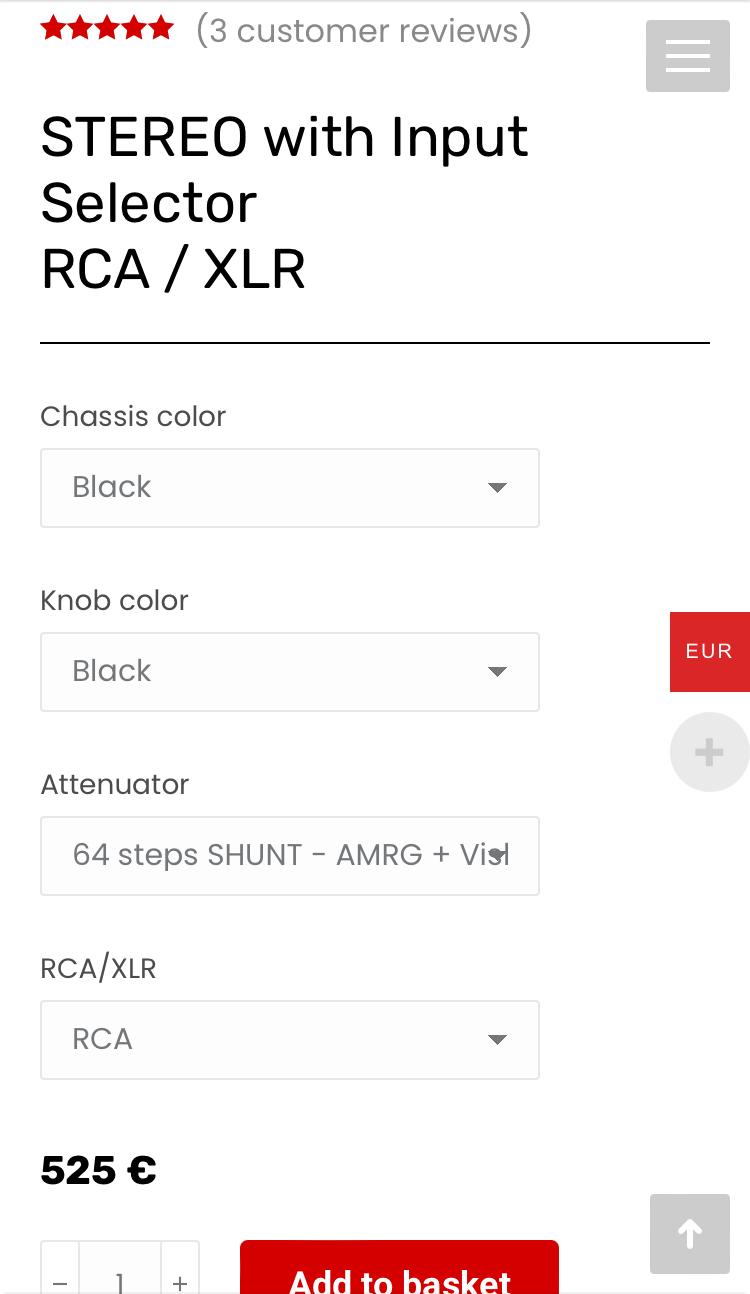Click the product title STEREO with Input Selector
The width and height of the screenshot is (750, 1294).
pyautogui.click(x=284, y=170)
